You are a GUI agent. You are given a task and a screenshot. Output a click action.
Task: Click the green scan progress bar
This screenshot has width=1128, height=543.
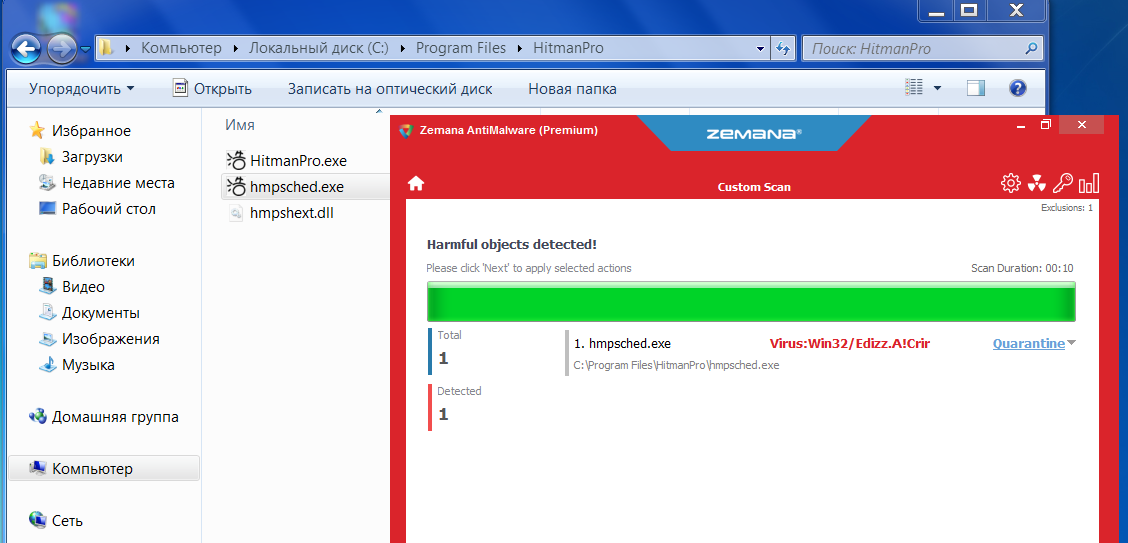pyautogui.click(x=751, y=301)
